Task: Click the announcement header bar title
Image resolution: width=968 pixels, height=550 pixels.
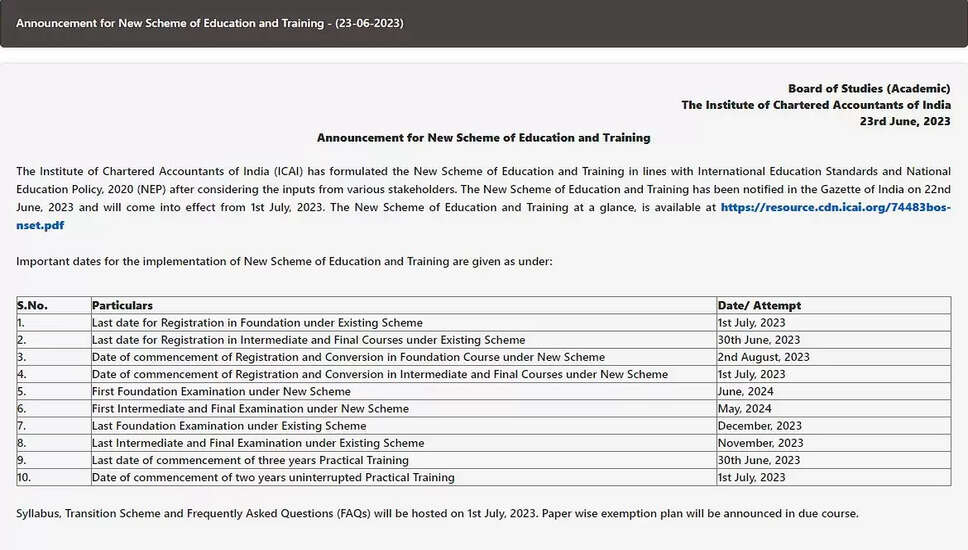Action: pos(210,23)
